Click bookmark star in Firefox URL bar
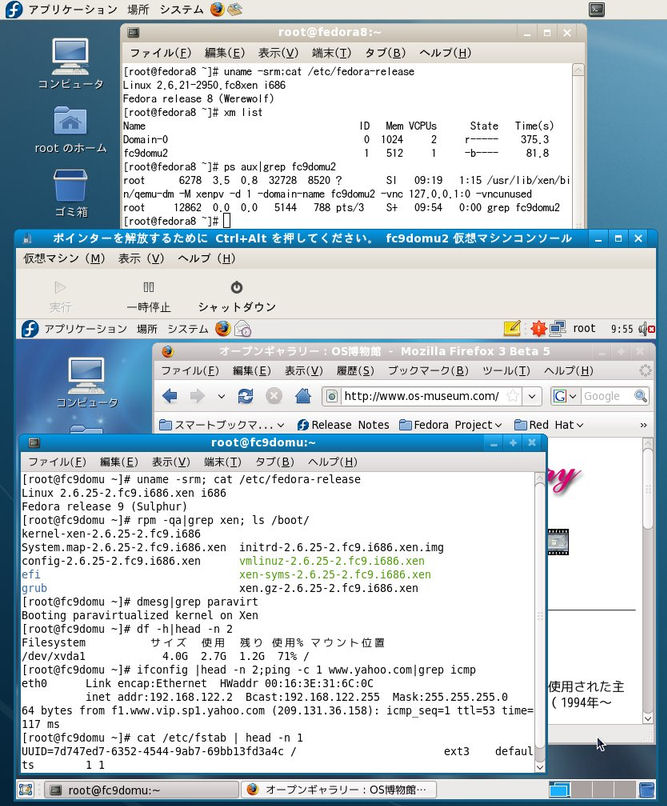 512,396
